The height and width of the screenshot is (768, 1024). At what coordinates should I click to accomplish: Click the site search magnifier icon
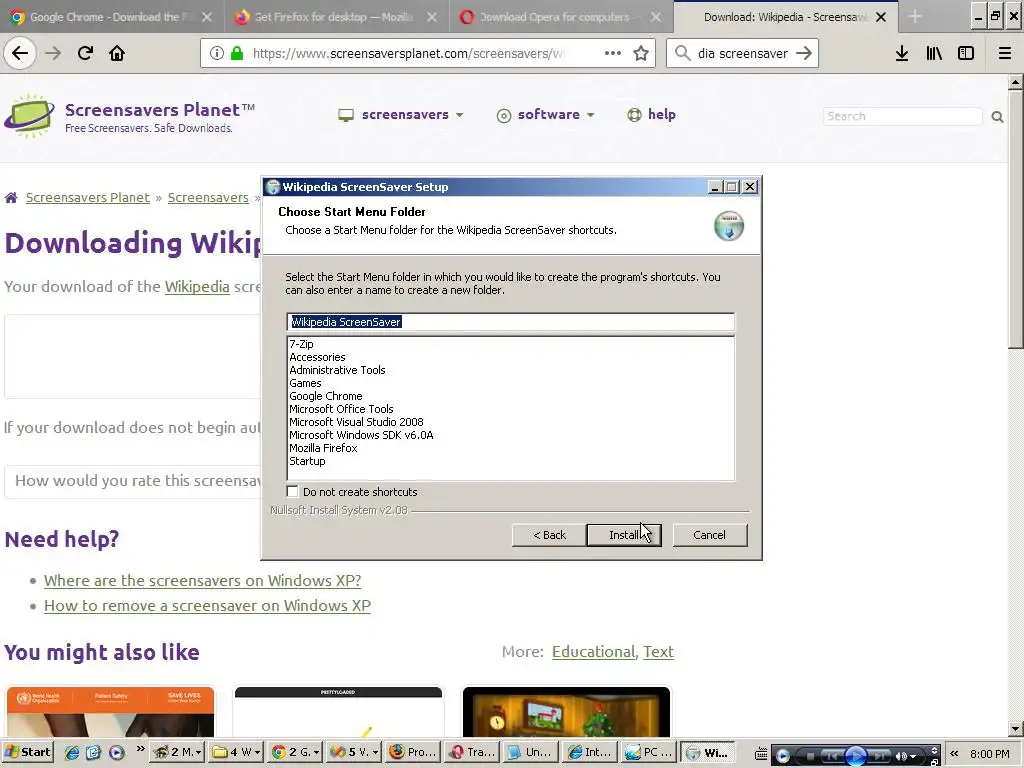[997, 116]
